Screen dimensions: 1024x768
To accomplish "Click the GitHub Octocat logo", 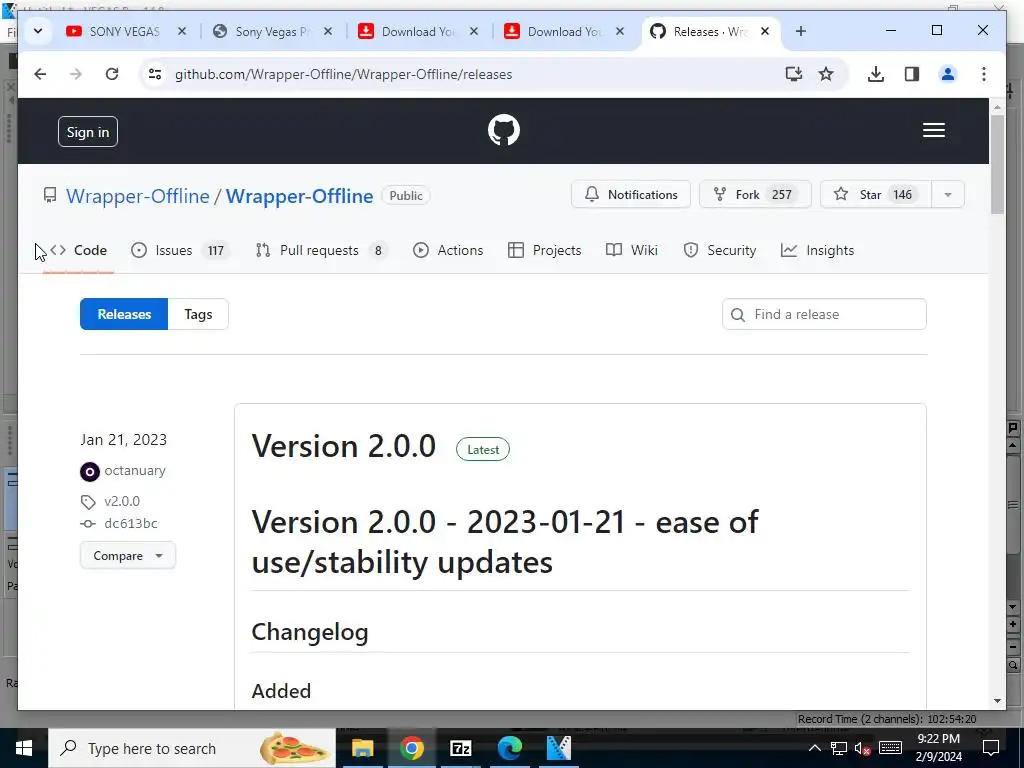I will pyautogui.click(x=504, y=130).
